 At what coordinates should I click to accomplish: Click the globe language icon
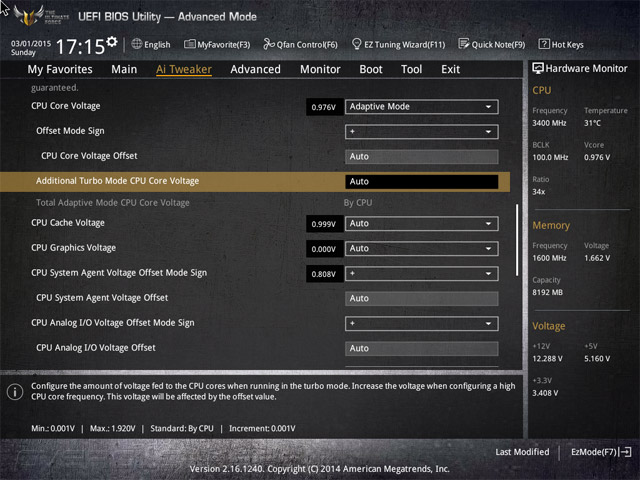pyautogui.click(x=137, y=44)
